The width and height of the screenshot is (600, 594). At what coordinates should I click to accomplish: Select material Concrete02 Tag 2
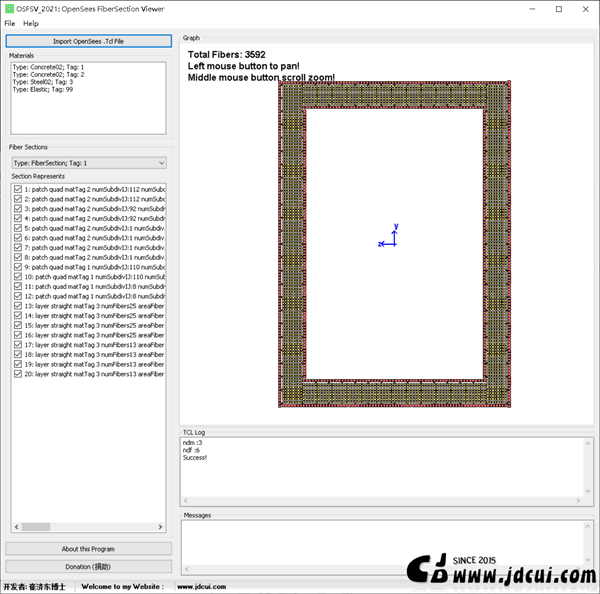48,75
